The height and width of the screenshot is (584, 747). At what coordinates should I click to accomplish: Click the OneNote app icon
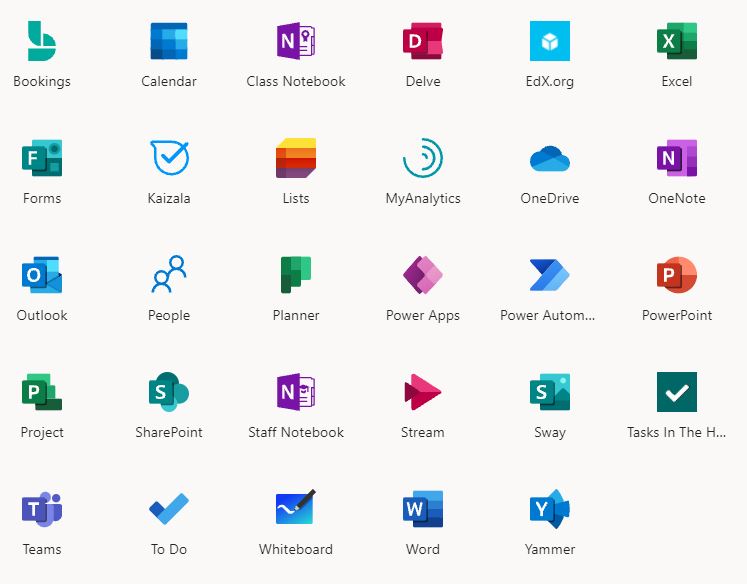click(x=676, y=158)
